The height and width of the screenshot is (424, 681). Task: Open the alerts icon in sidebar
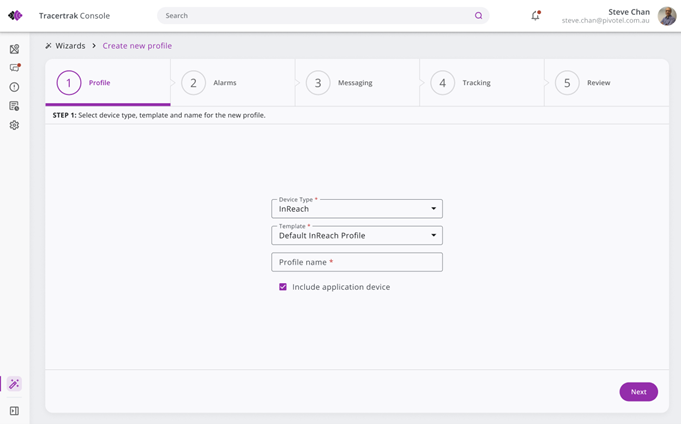pyautogui.click(x=14, y=87)
